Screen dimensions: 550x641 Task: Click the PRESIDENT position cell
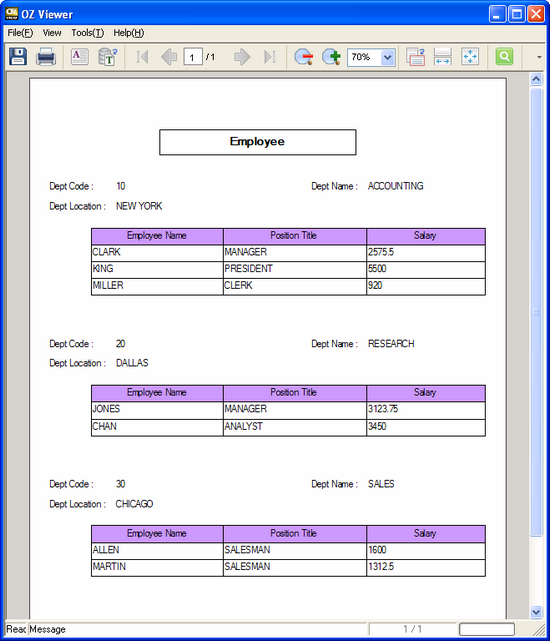pos(294,269)
